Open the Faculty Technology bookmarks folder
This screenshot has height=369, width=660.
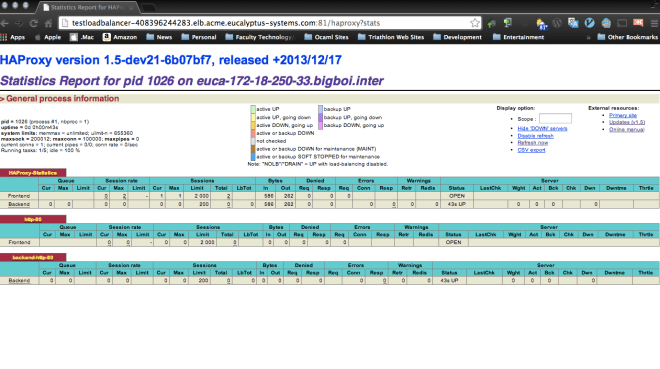[x=260, y=37]
